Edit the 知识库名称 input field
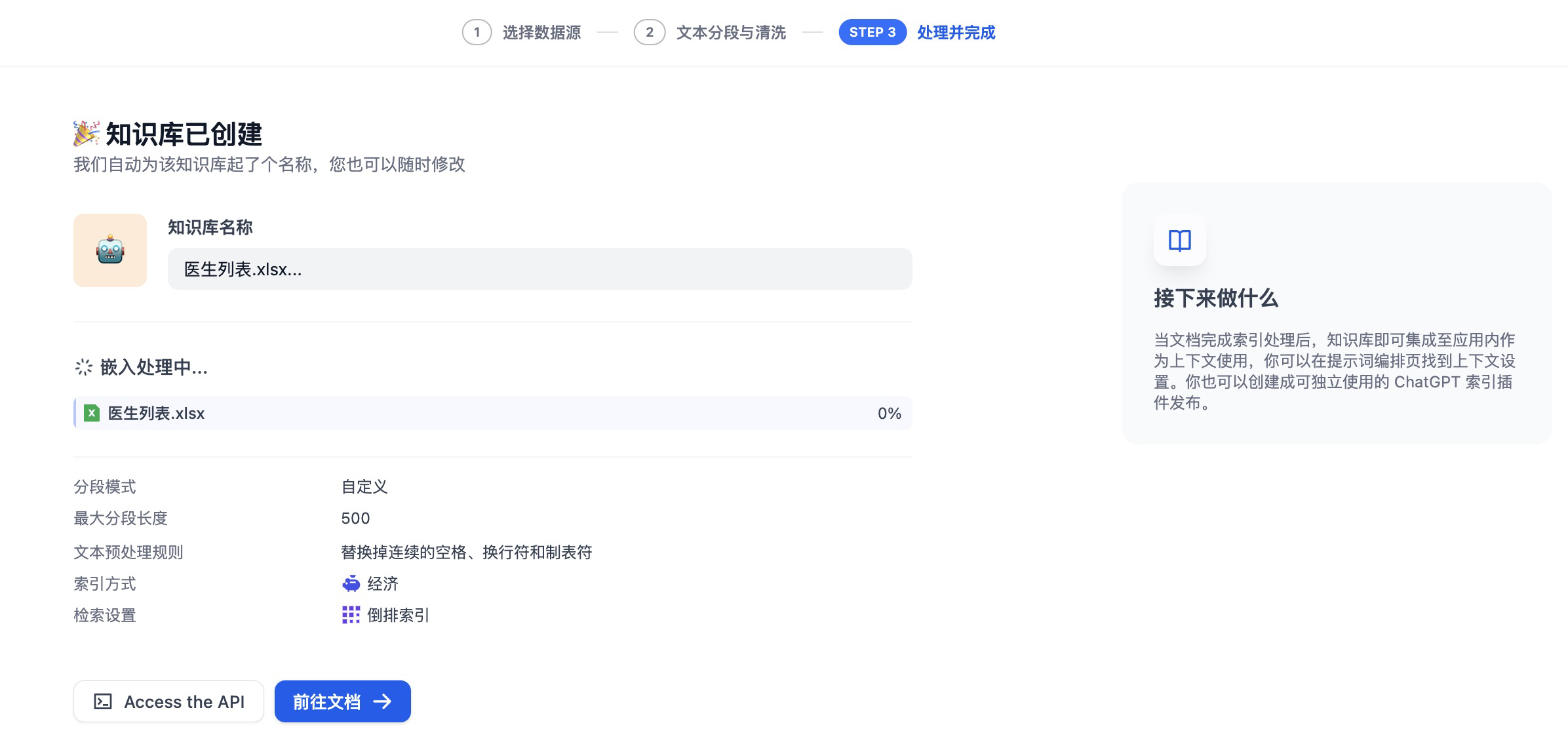The image size is (1568, 742). point(539,269)
